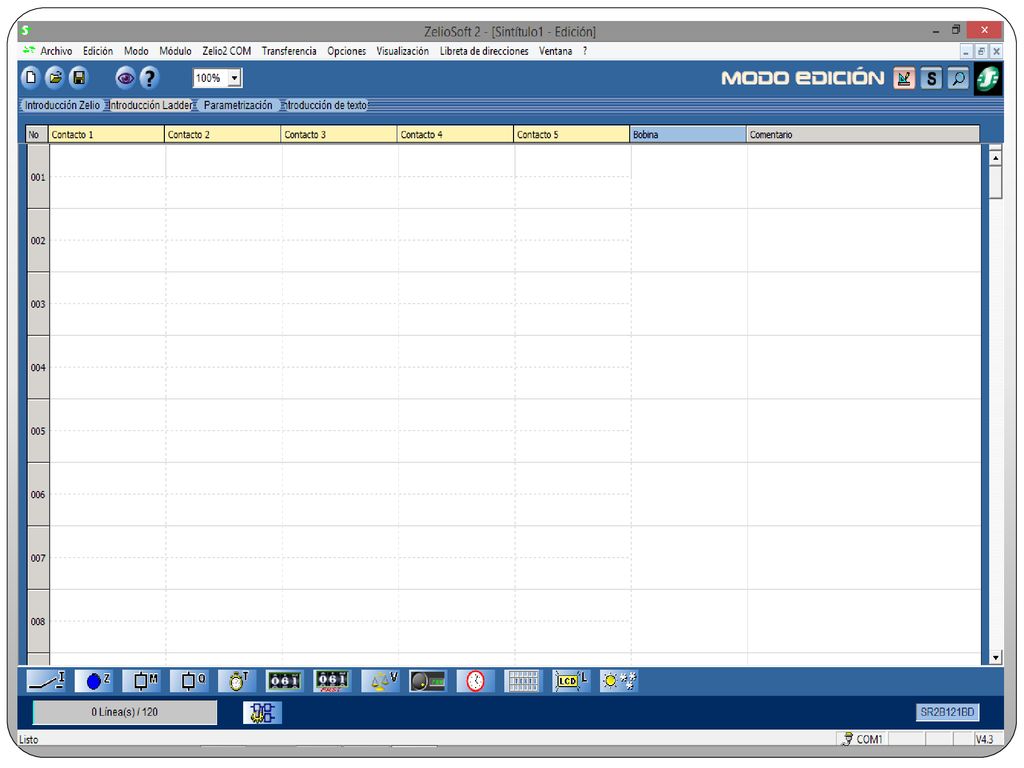
Task: Select the analog comparators dial tool
Action: tap(428, 681)
